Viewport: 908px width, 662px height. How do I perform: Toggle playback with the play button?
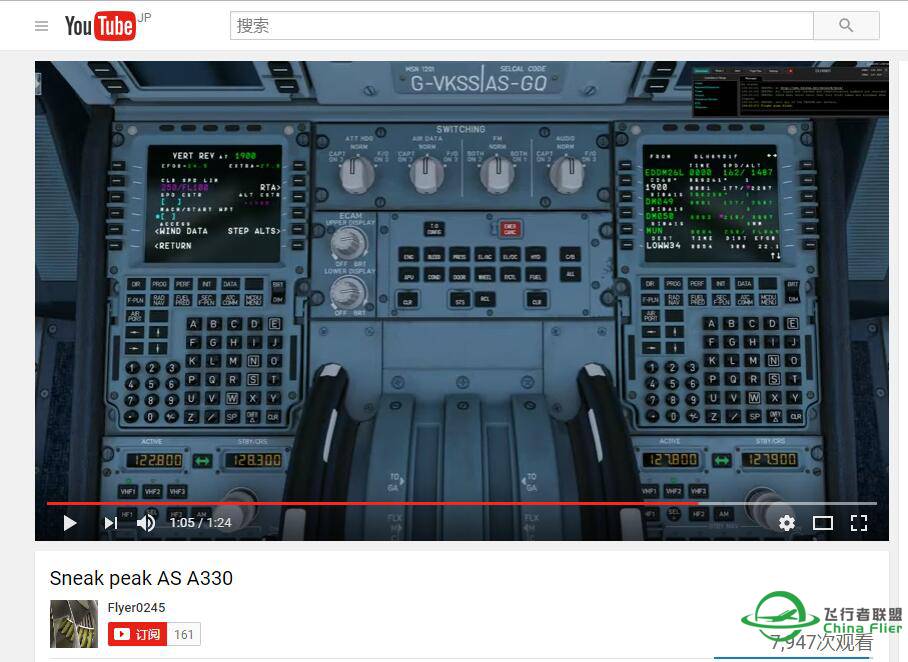pos(69,523)
